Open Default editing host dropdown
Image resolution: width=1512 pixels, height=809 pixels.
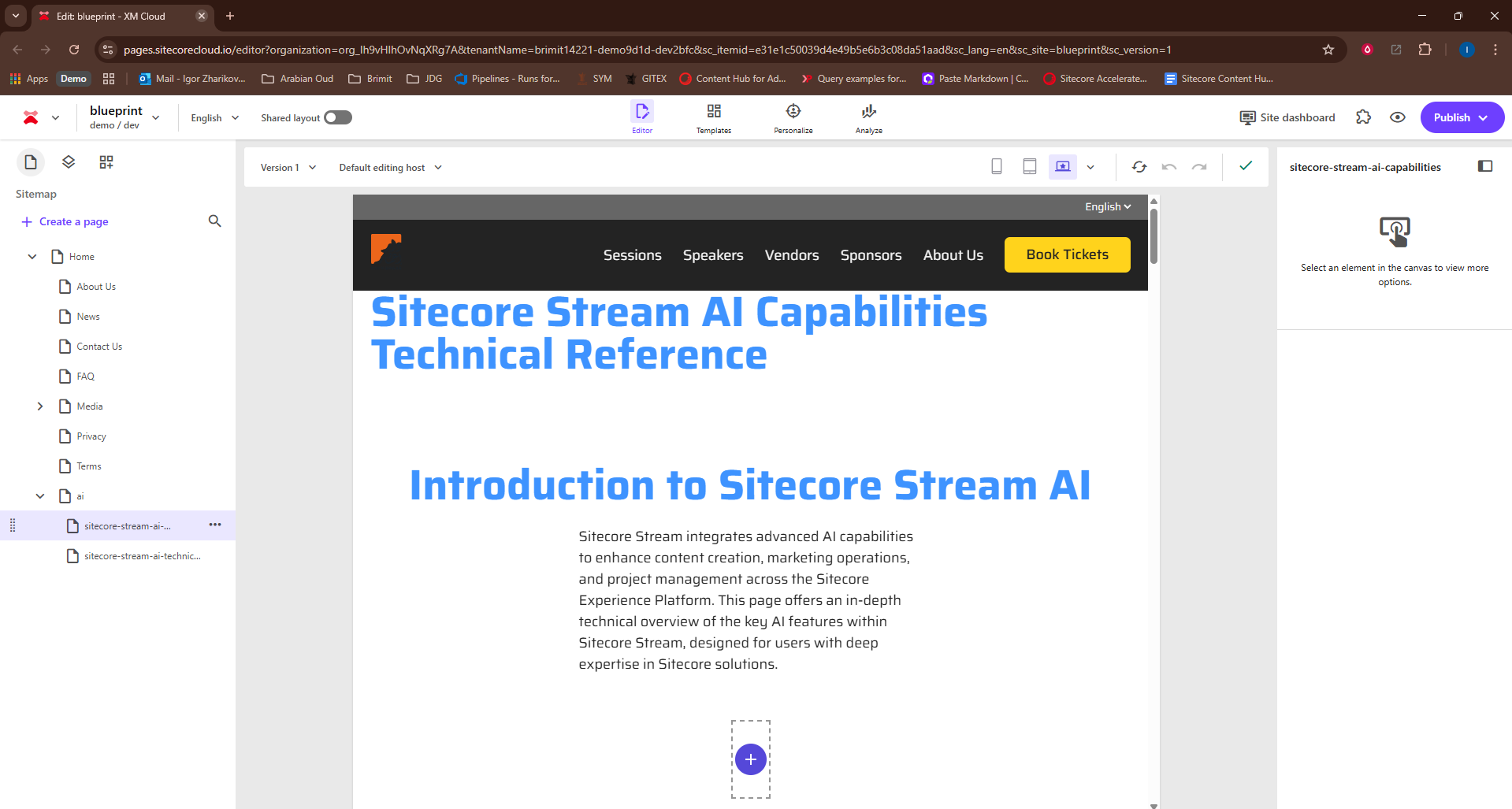[x=391, y=167]
